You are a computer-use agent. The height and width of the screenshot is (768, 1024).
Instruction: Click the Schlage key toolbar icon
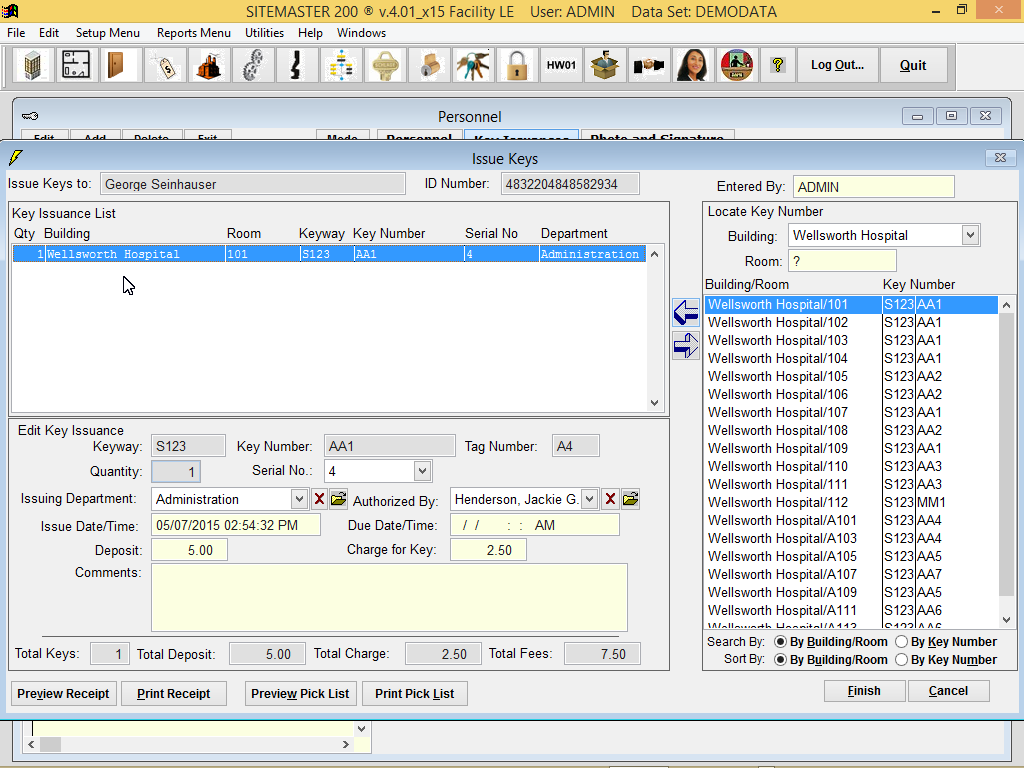coord(385,65)
